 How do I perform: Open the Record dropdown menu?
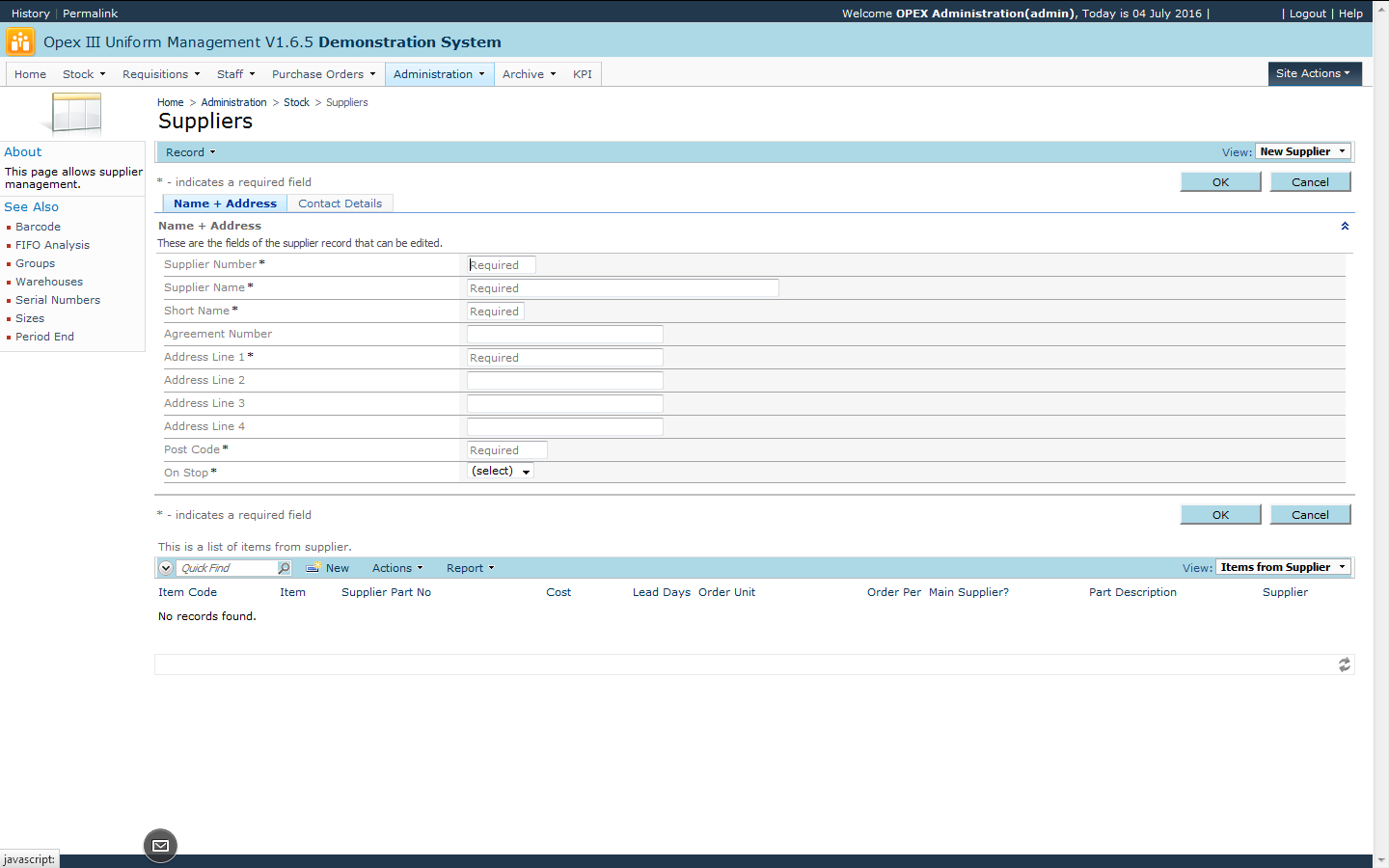click(x=190, y=152)
